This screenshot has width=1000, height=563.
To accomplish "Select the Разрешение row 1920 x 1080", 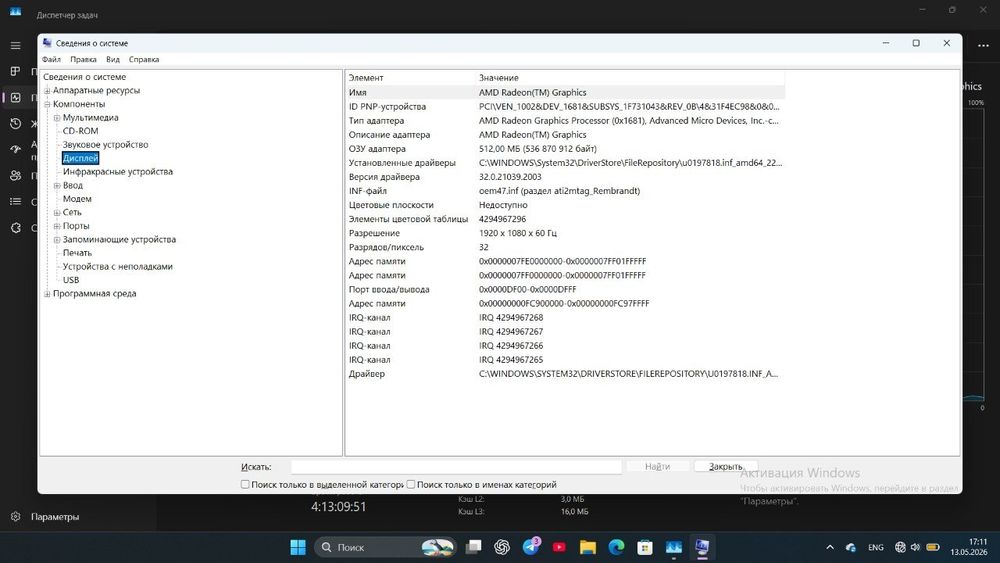I will [566, 233].
